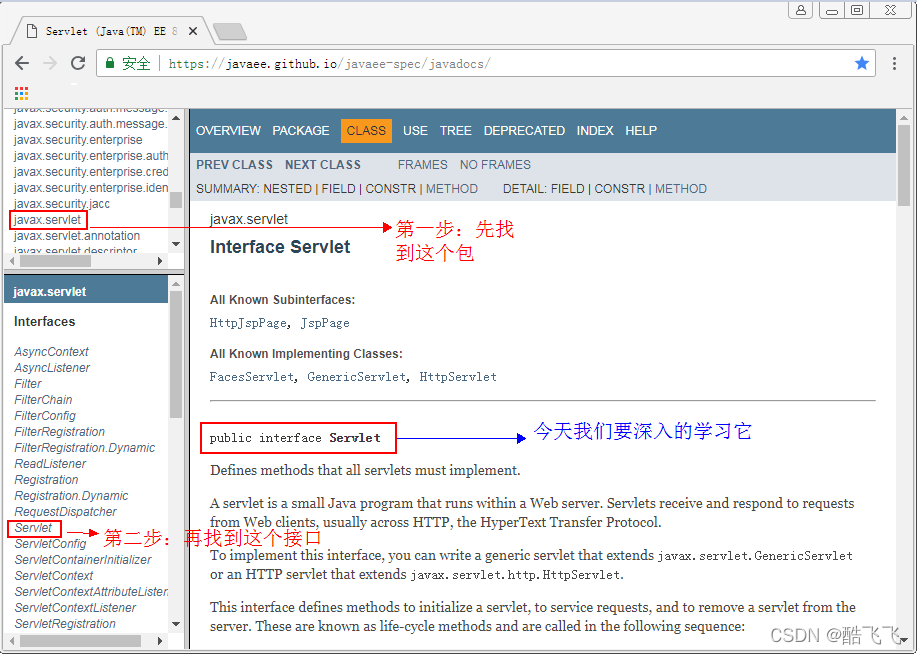Open the JspPage subinterface link
This screenshot has height=654, width=917.
[325, 323]
